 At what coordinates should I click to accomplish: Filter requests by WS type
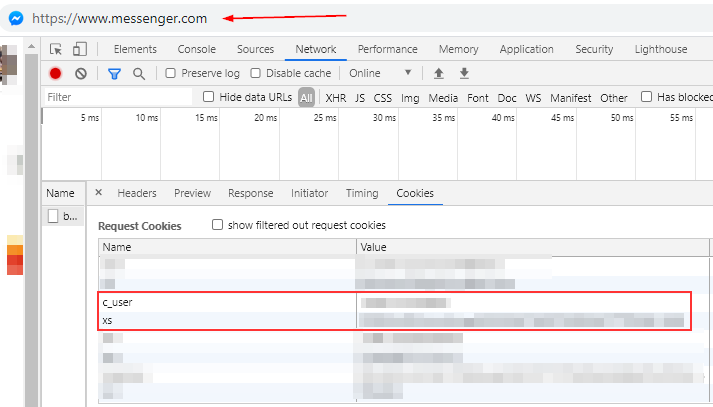tap(533, 98)
